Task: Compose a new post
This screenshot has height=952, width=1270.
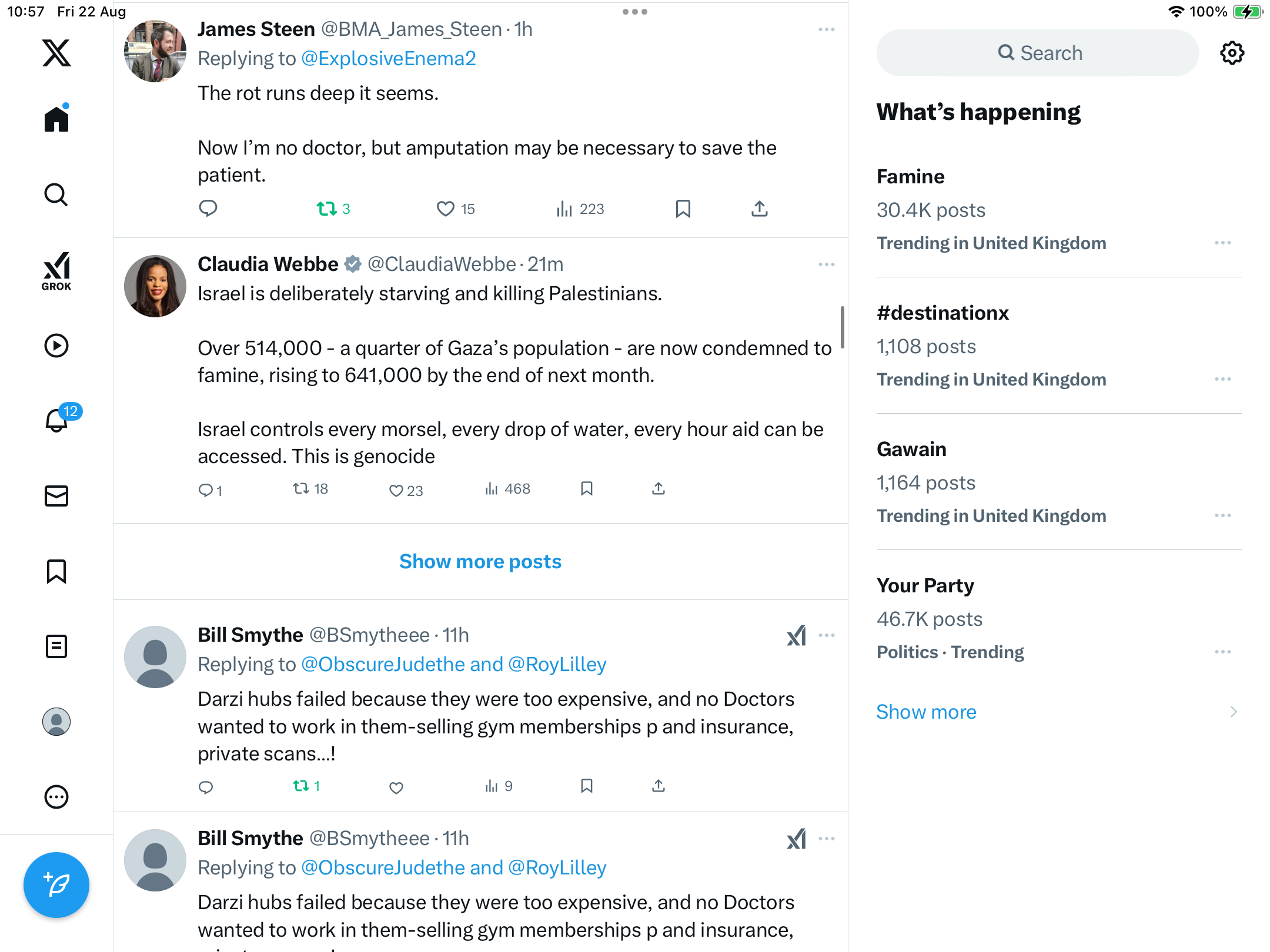Action: point(56,884)
